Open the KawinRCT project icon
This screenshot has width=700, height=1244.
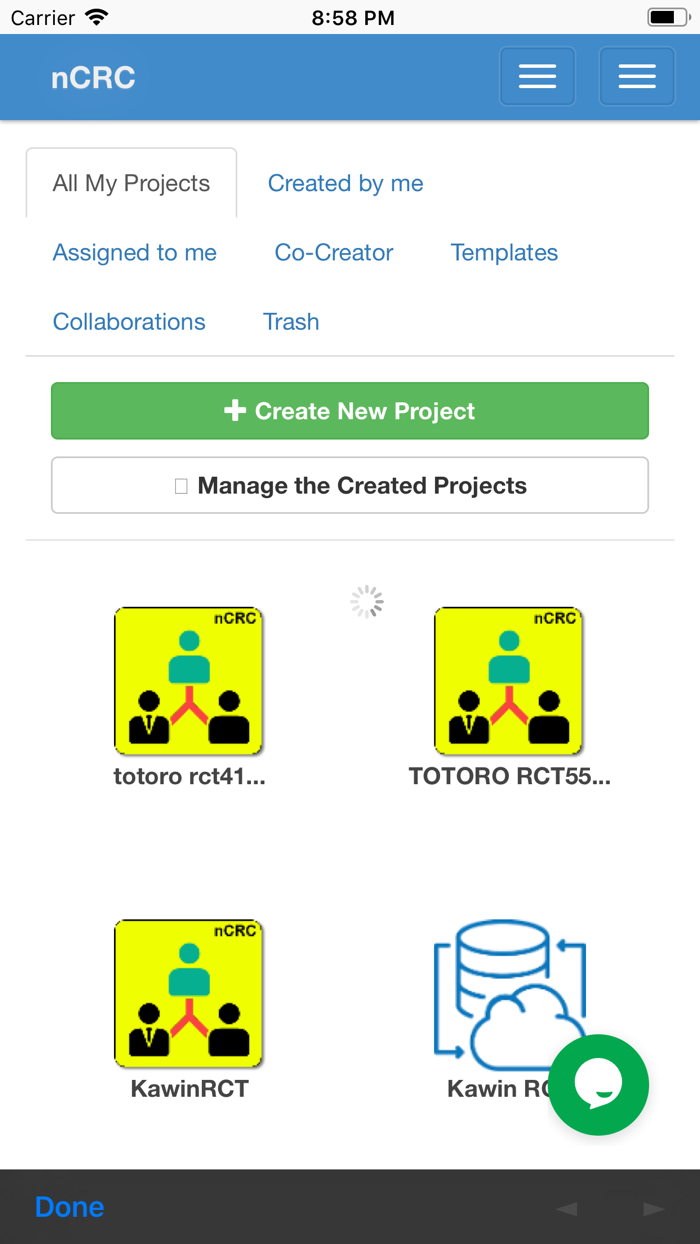pos(188,993)
